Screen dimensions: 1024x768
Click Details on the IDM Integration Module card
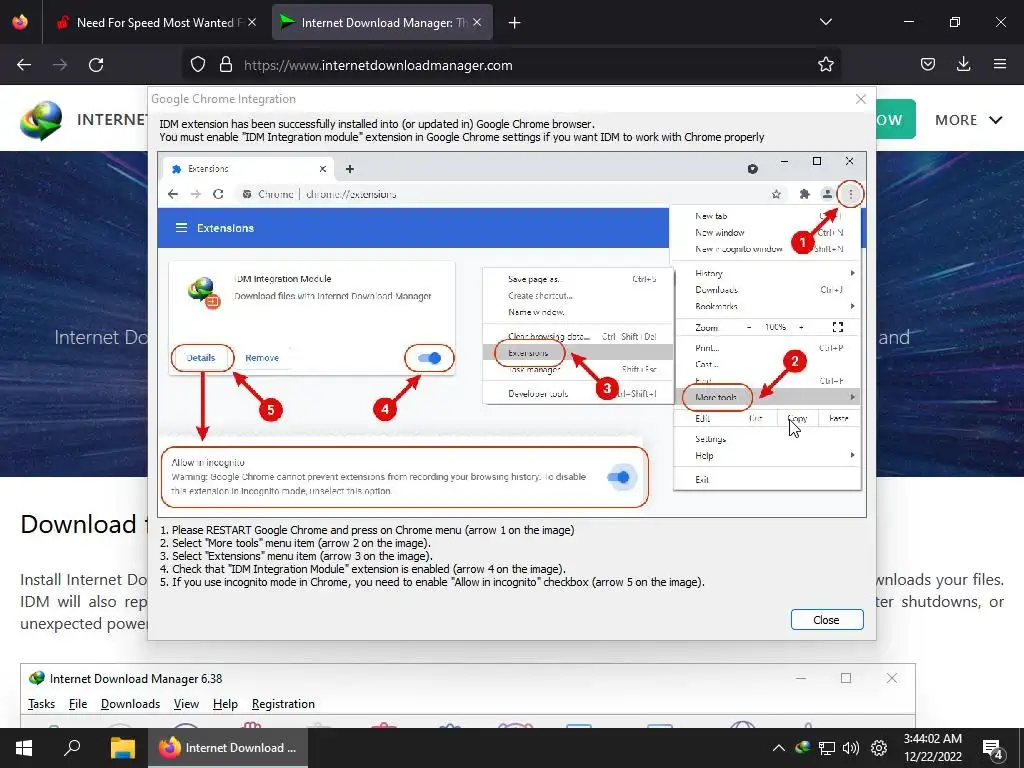pos(200,358)
